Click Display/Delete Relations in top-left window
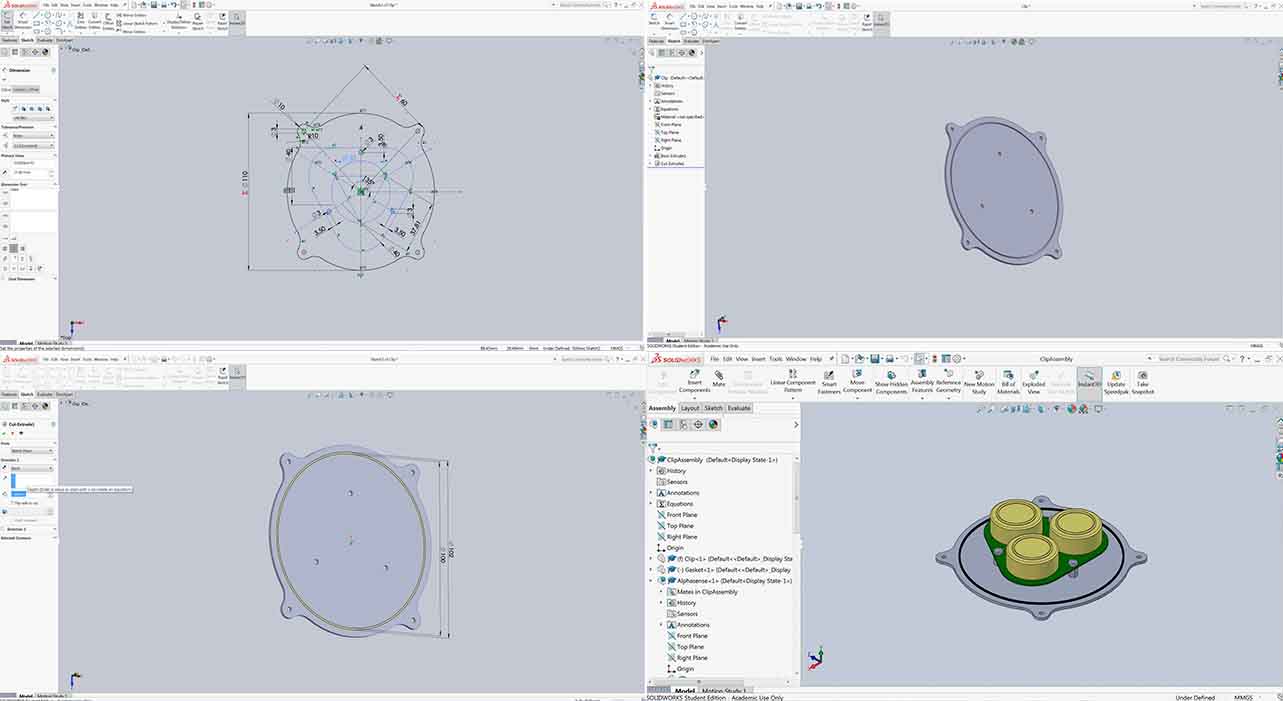Screen dimensions: 1283x701 tap(178, 21)
